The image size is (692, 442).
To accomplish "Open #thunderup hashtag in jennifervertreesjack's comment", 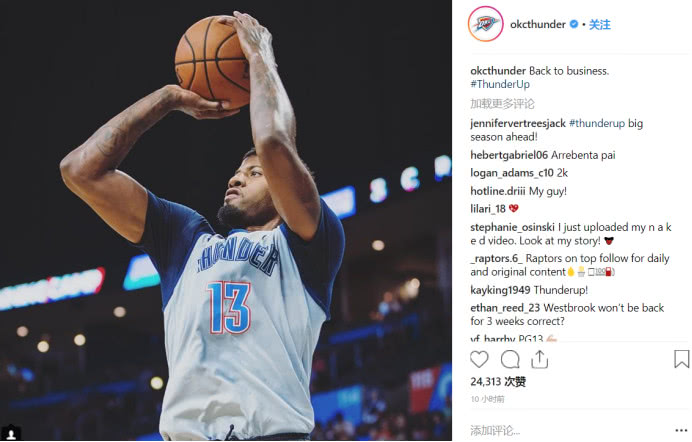I will click(x=597, y=123).
